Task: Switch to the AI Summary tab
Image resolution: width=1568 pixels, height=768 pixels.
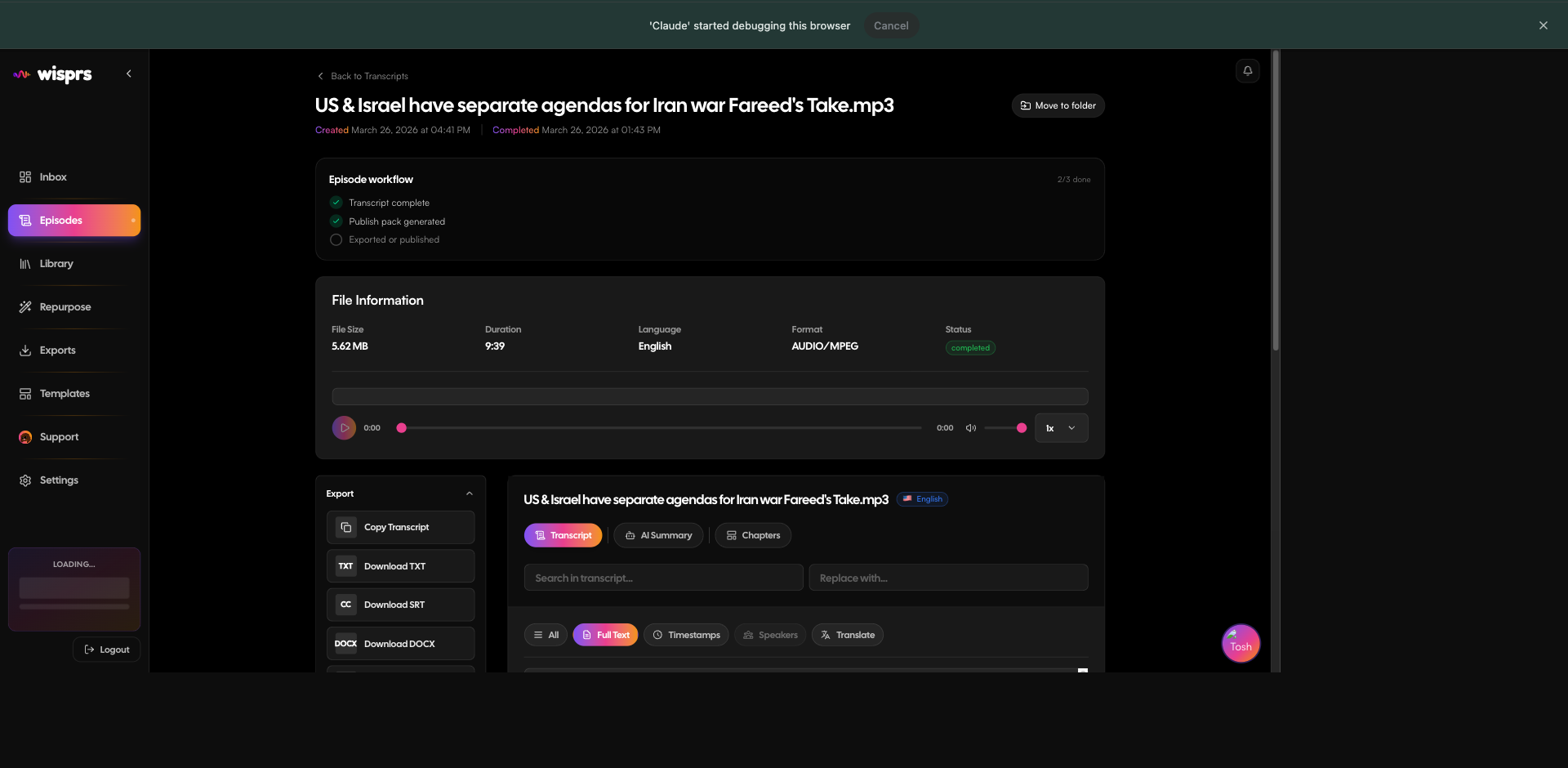Action: pyautogui.click(x=658, y=535)
